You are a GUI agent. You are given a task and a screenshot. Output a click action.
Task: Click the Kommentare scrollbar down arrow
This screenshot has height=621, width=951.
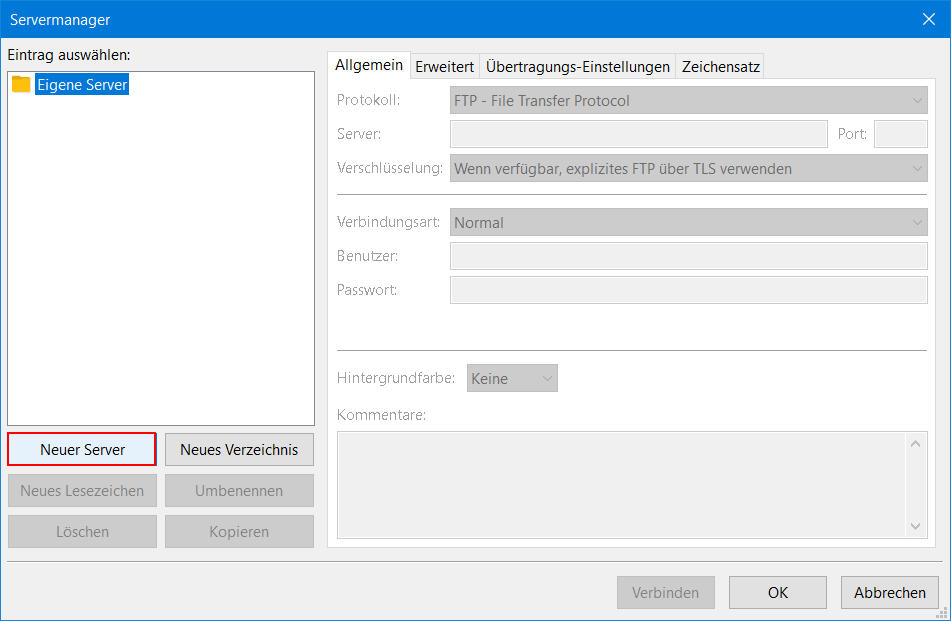point(916,526)
